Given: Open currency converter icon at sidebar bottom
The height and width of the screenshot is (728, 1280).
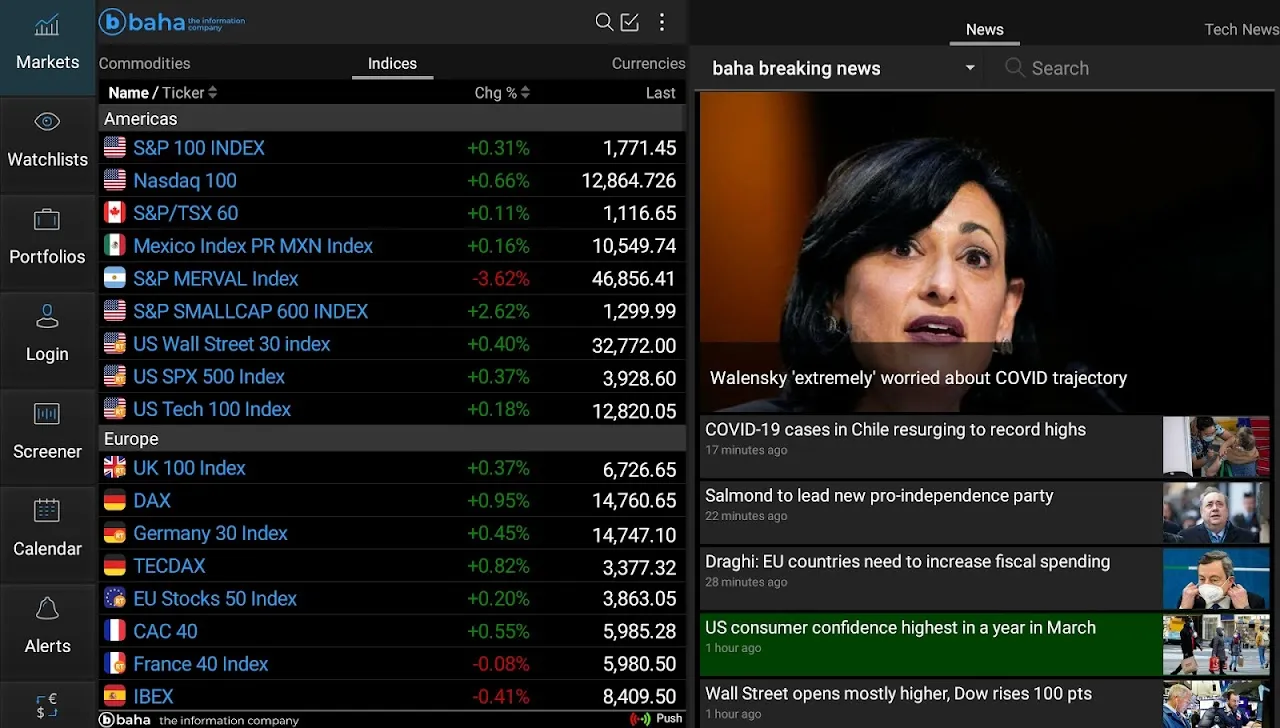Looking at the screenshot, I should pos(47,705).
